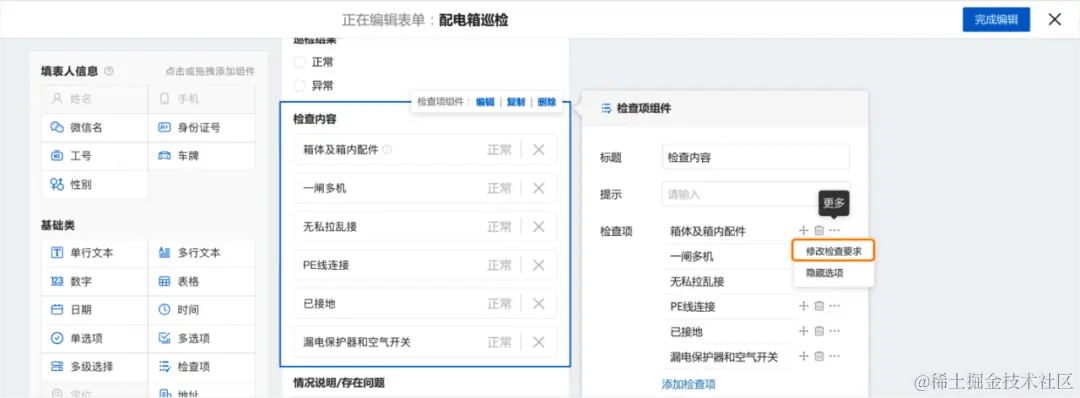Click move icon for 漏电保护器和空气开关 item

point(803,357)
